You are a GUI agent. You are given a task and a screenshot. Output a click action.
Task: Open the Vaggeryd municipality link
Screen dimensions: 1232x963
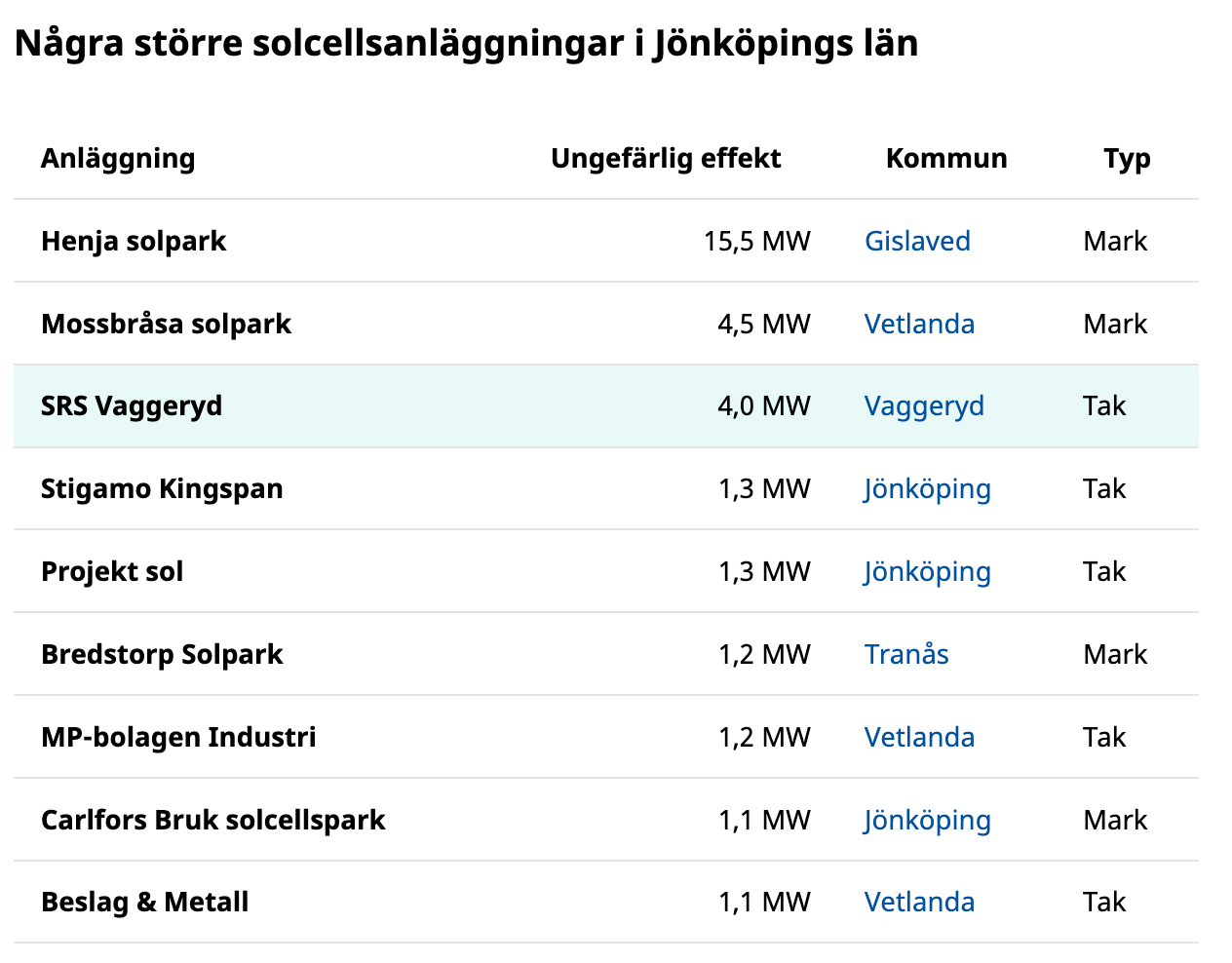pos(924,405)
